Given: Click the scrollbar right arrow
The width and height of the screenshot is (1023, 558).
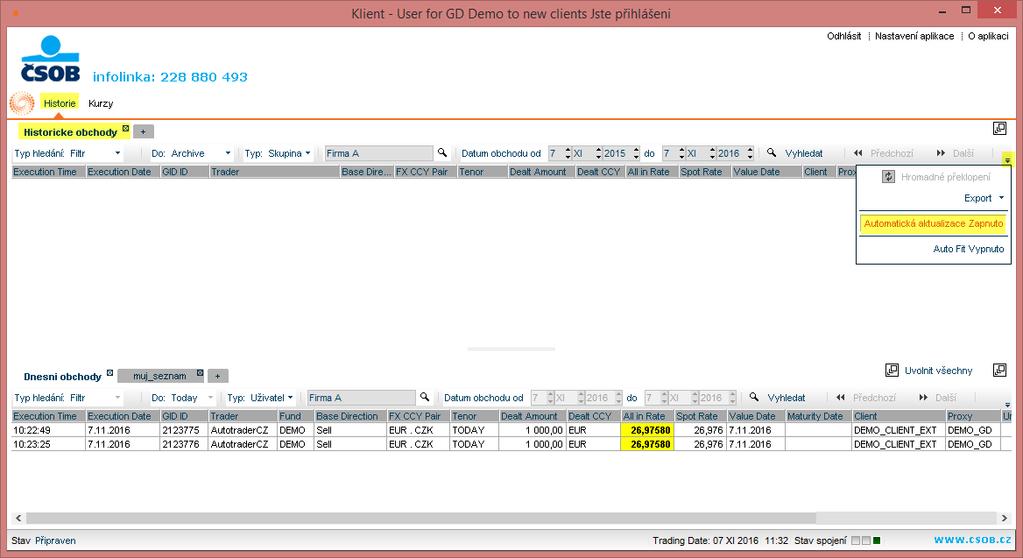Looking at the screenshot, I should (x=1003, y=518).
